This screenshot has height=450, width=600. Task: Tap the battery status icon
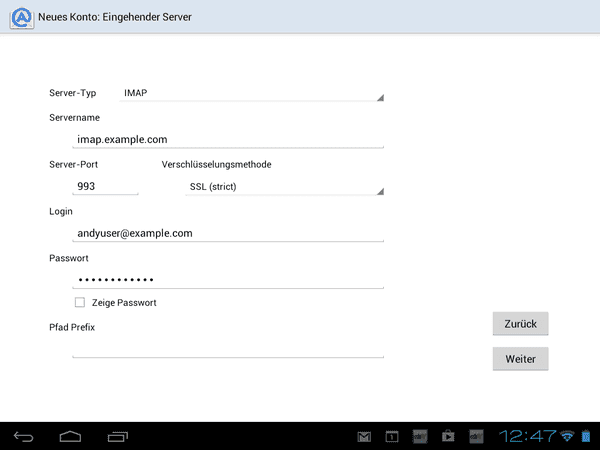click(586, 436)
